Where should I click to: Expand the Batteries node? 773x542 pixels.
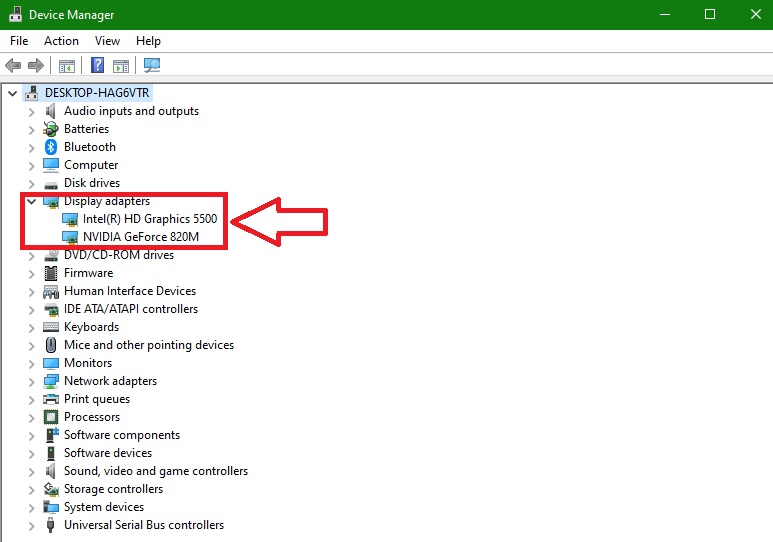(32, 130)
